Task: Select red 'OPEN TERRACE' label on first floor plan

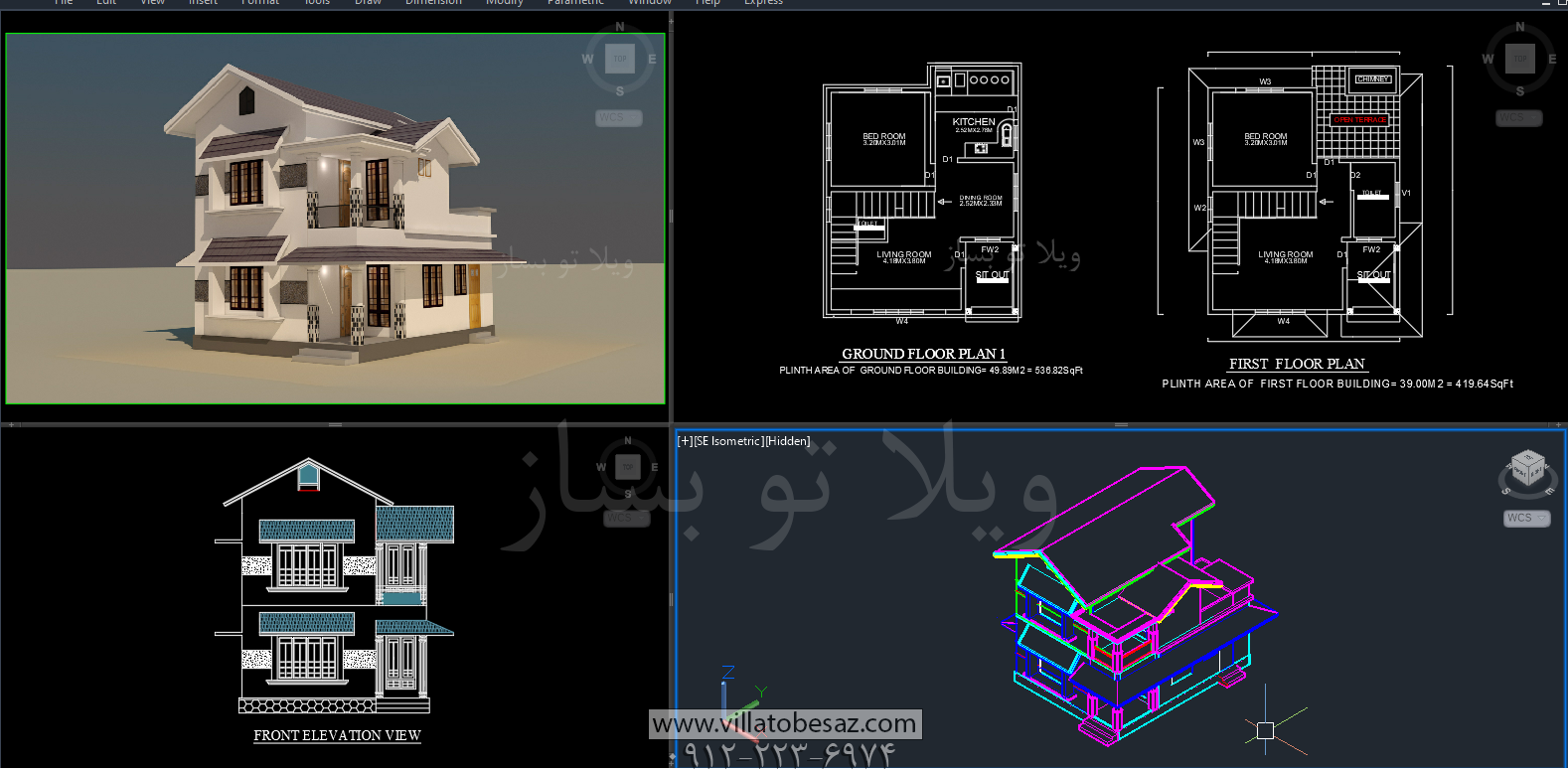Action: 1360,119
